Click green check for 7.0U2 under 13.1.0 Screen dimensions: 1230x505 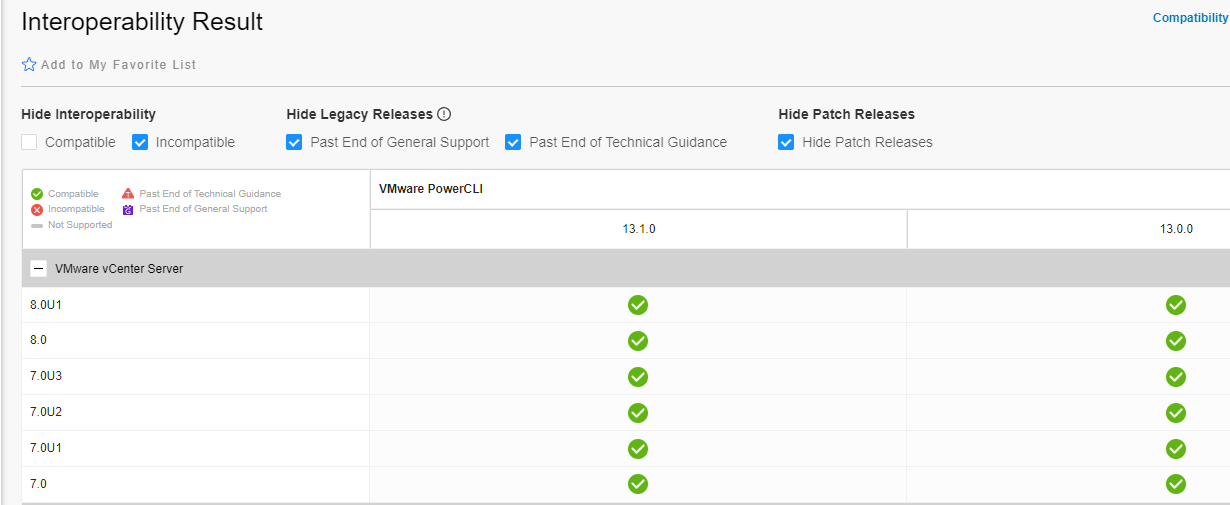click(x=638, y=413)
